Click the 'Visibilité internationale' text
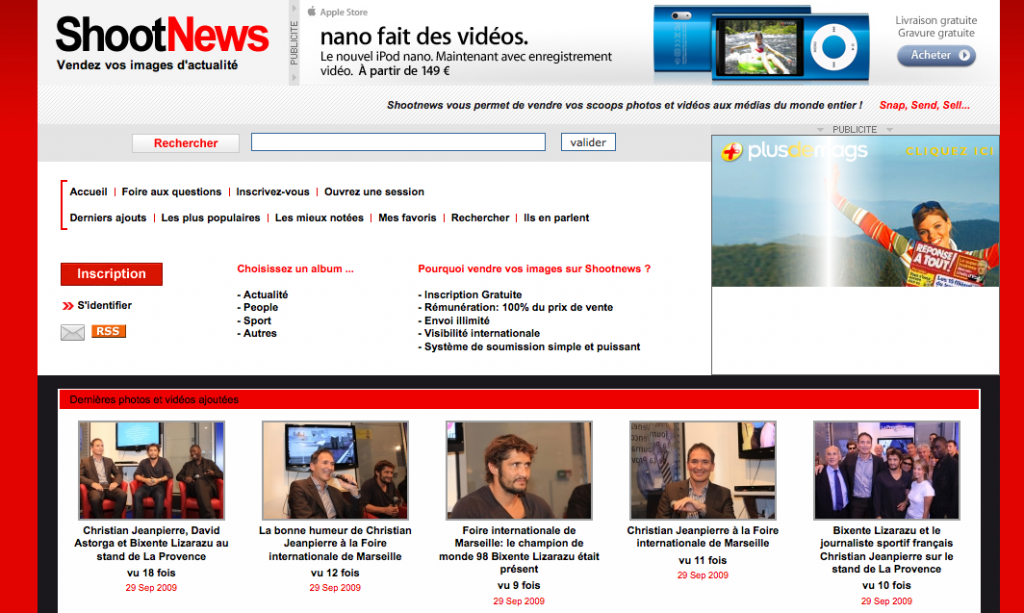The width and height of the screenshot is (1024, 613). click(x=482, y=334)
